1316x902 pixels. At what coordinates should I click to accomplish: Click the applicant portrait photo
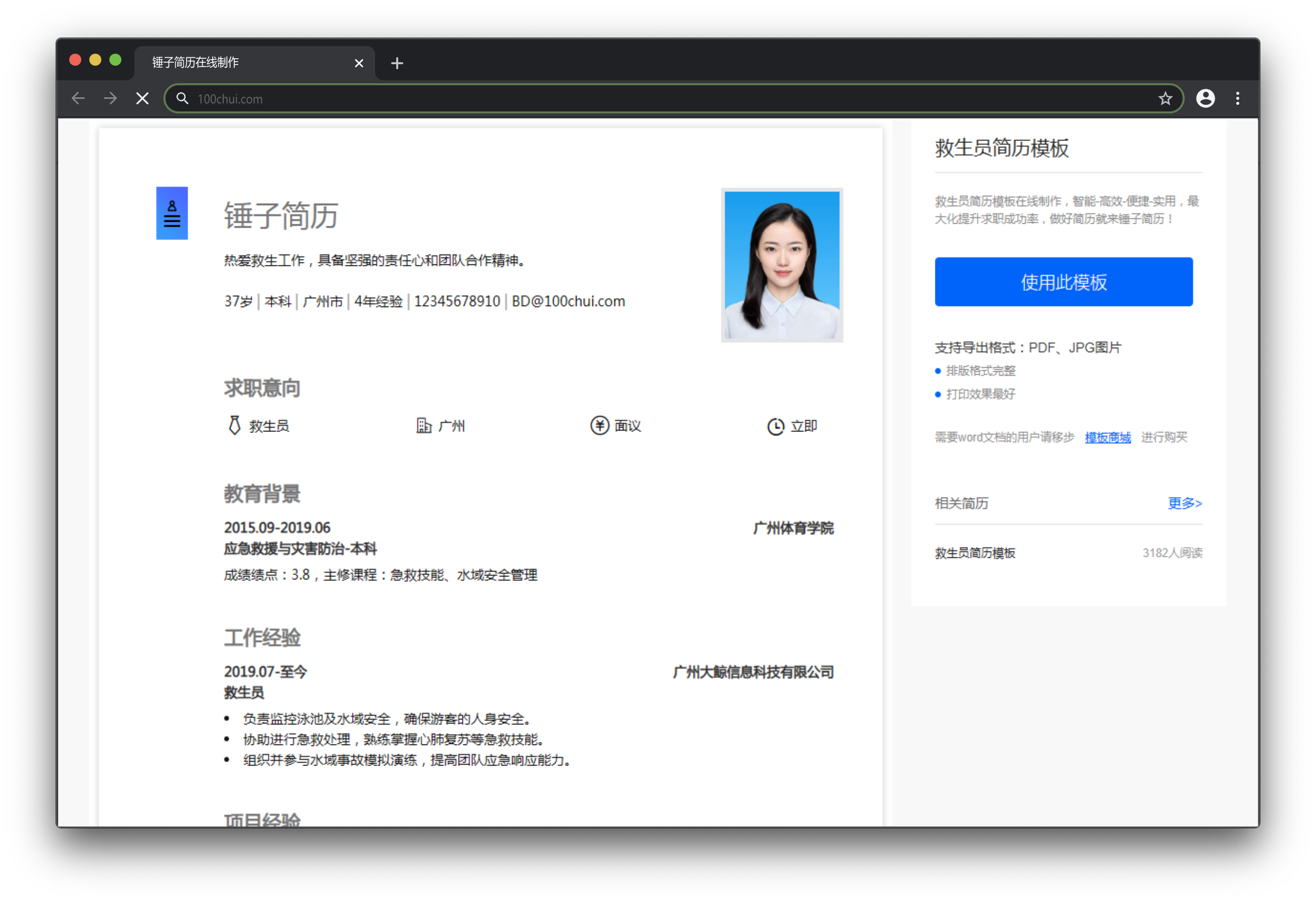(x=781, y=264)
